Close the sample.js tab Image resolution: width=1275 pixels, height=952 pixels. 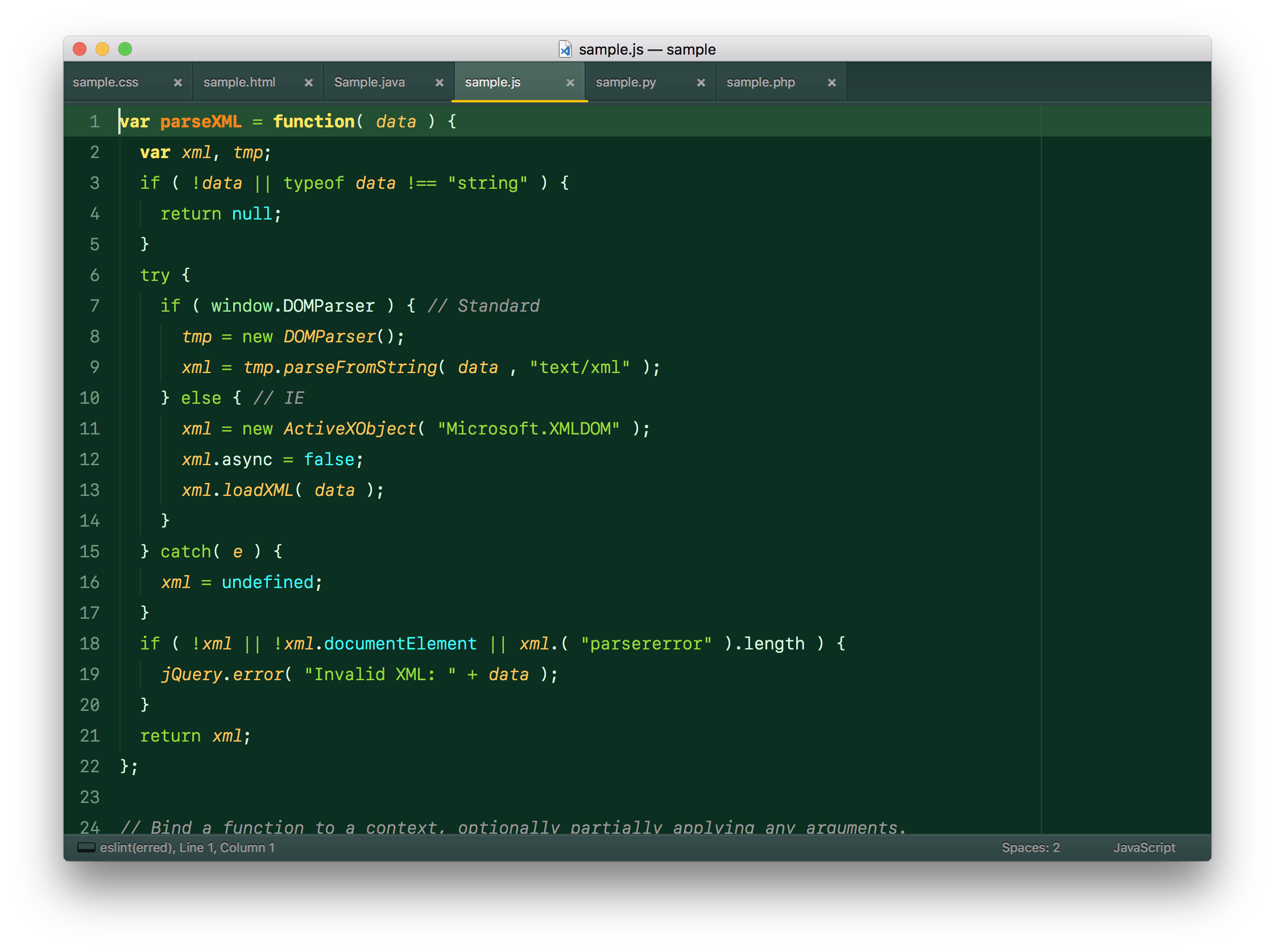[x=570, y=82]
